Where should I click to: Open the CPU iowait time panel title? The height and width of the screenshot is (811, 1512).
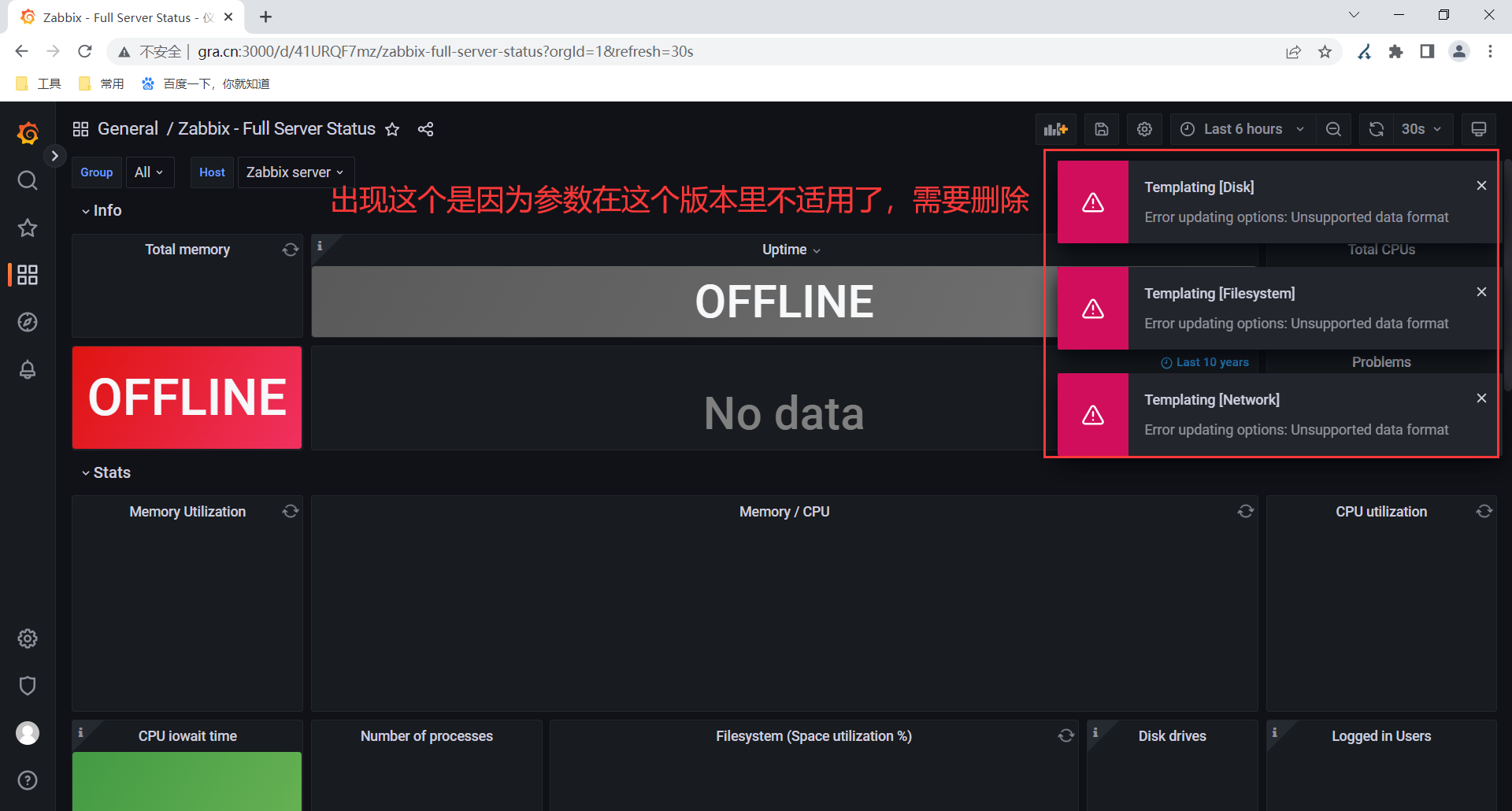tap(187, 736)
